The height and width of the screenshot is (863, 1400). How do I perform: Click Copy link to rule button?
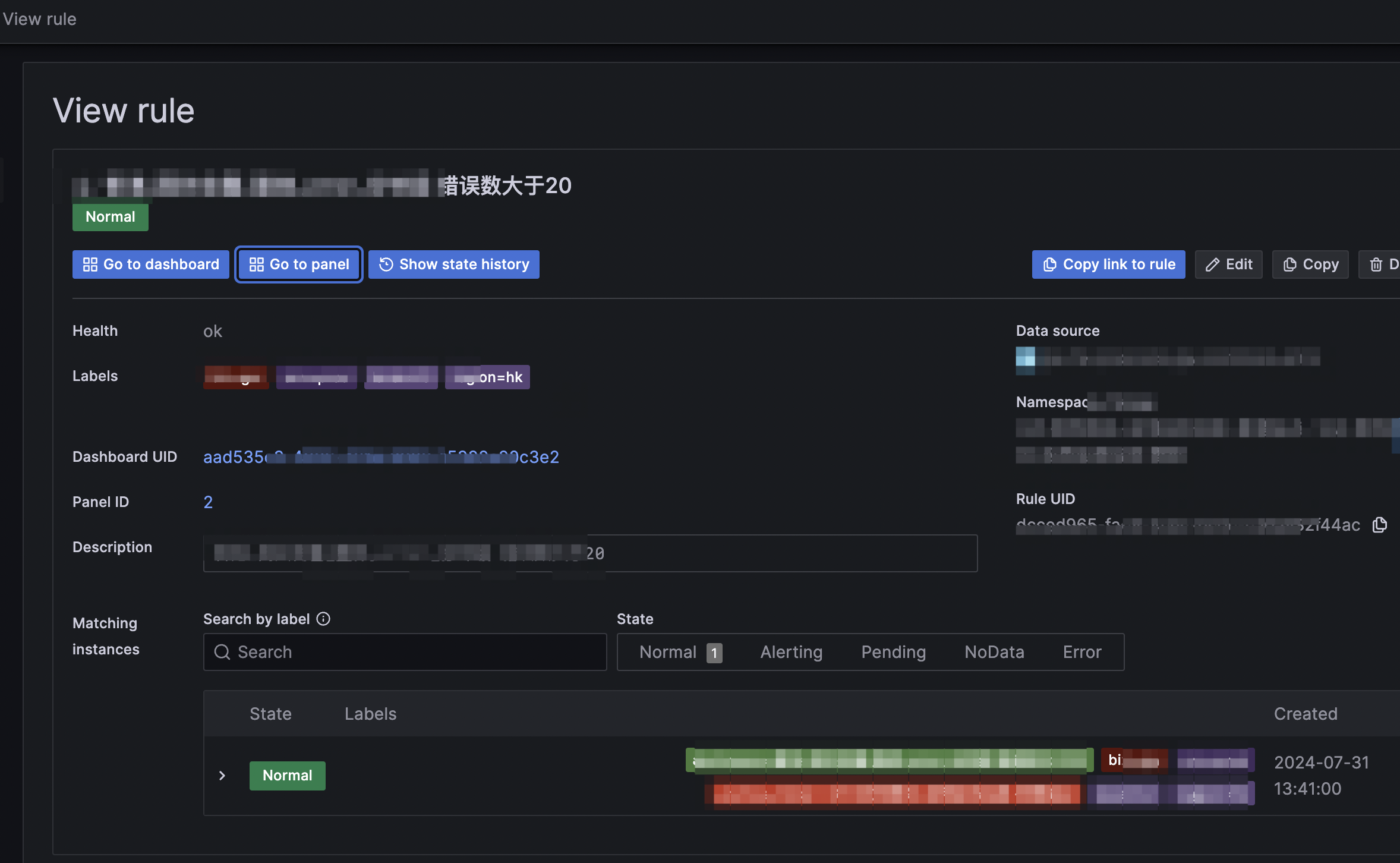(x=1109, y=264)
